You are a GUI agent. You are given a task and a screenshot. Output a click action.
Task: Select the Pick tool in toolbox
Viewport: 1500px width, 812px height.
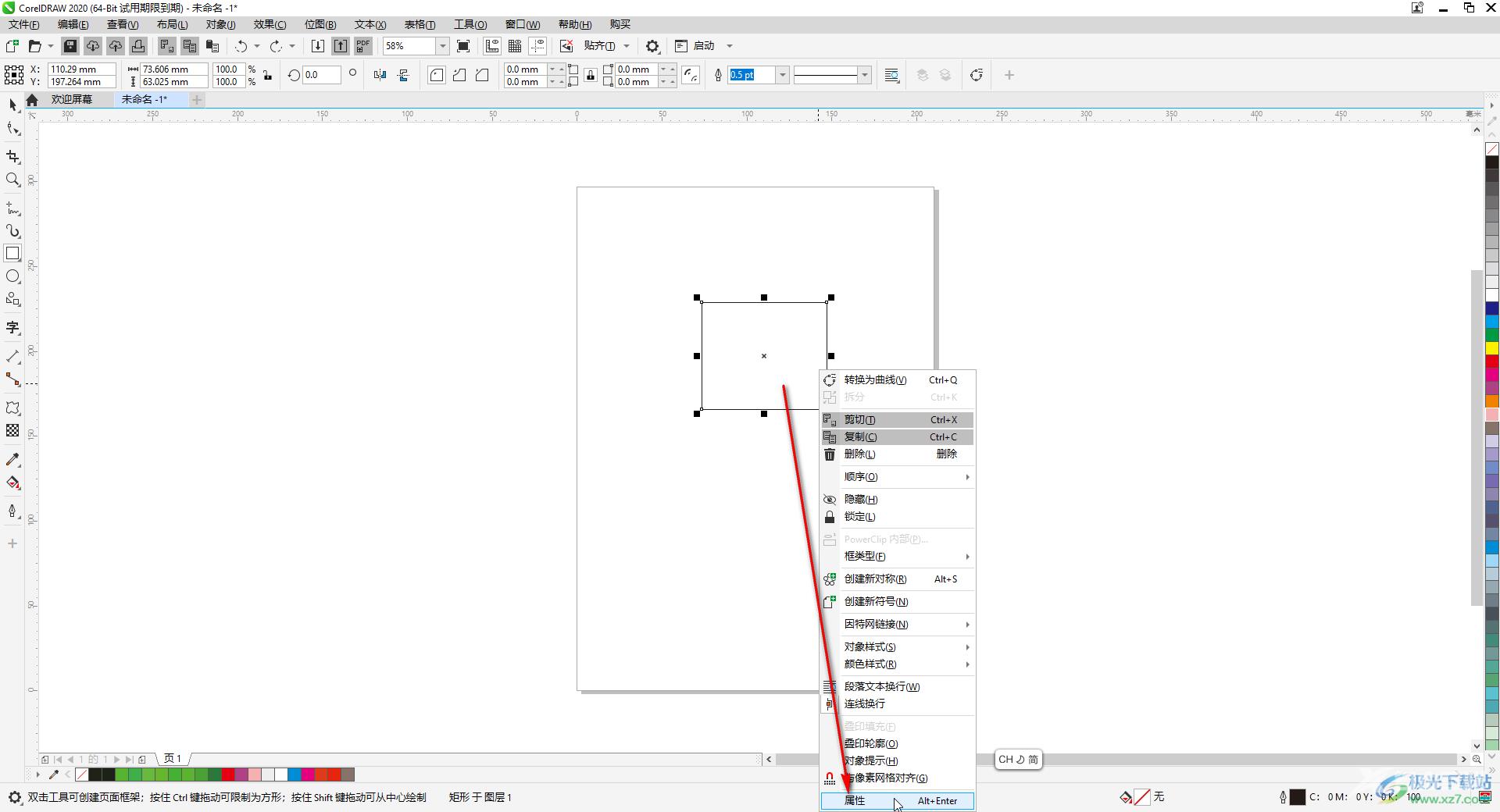tap(12, 105)
